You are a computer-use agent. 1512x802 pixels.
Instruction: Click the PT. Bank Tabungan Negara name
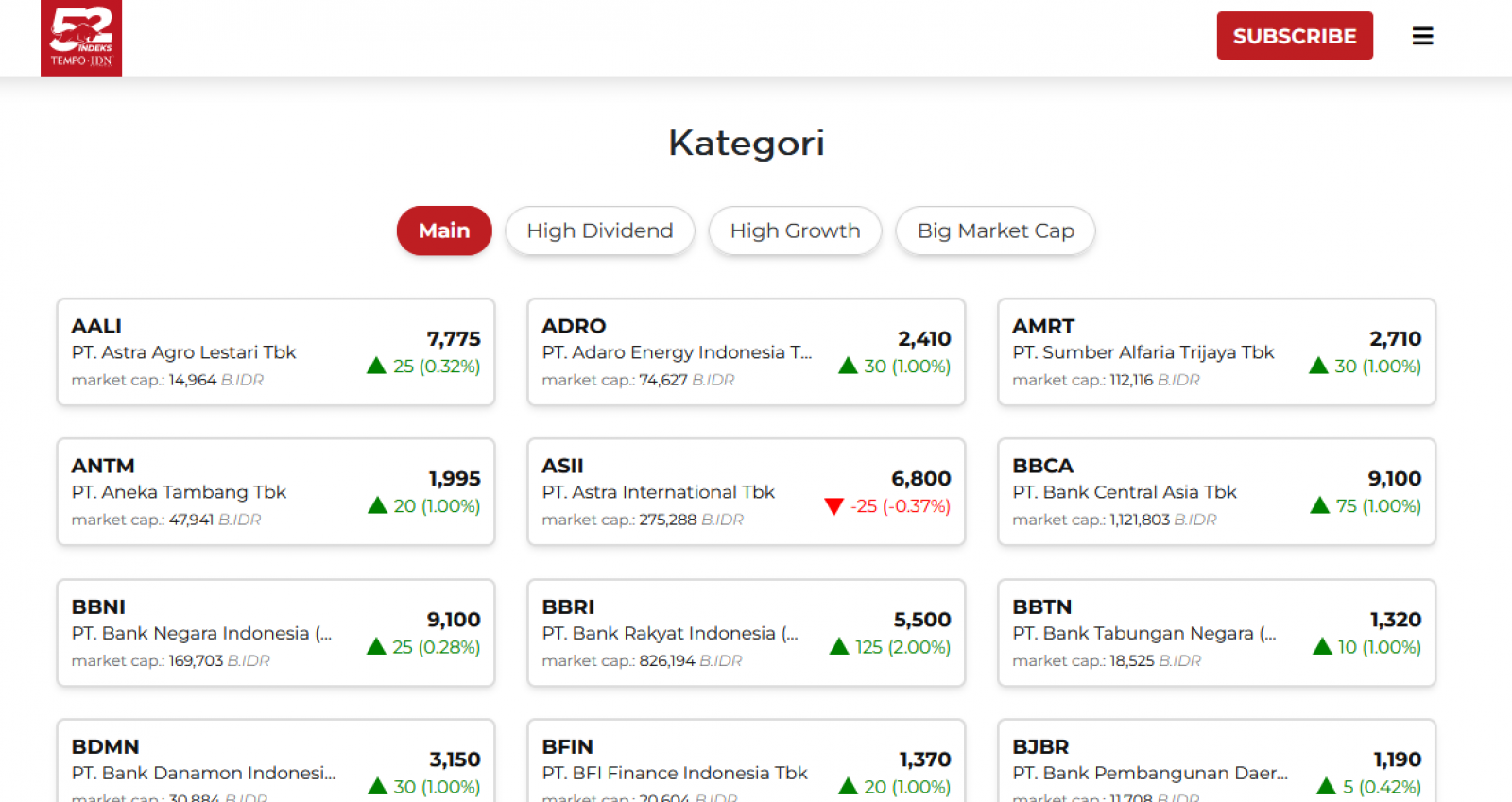point(1144,633)
